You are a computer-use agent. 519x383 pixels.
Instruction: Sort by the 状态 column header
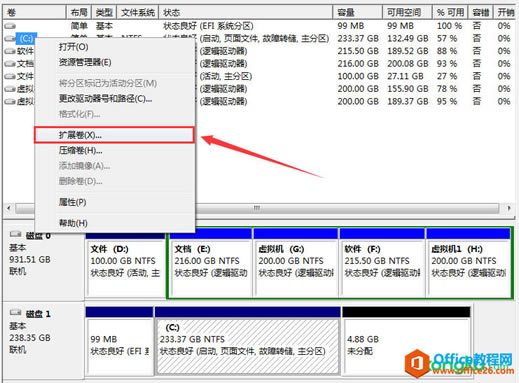click(246, 13)
